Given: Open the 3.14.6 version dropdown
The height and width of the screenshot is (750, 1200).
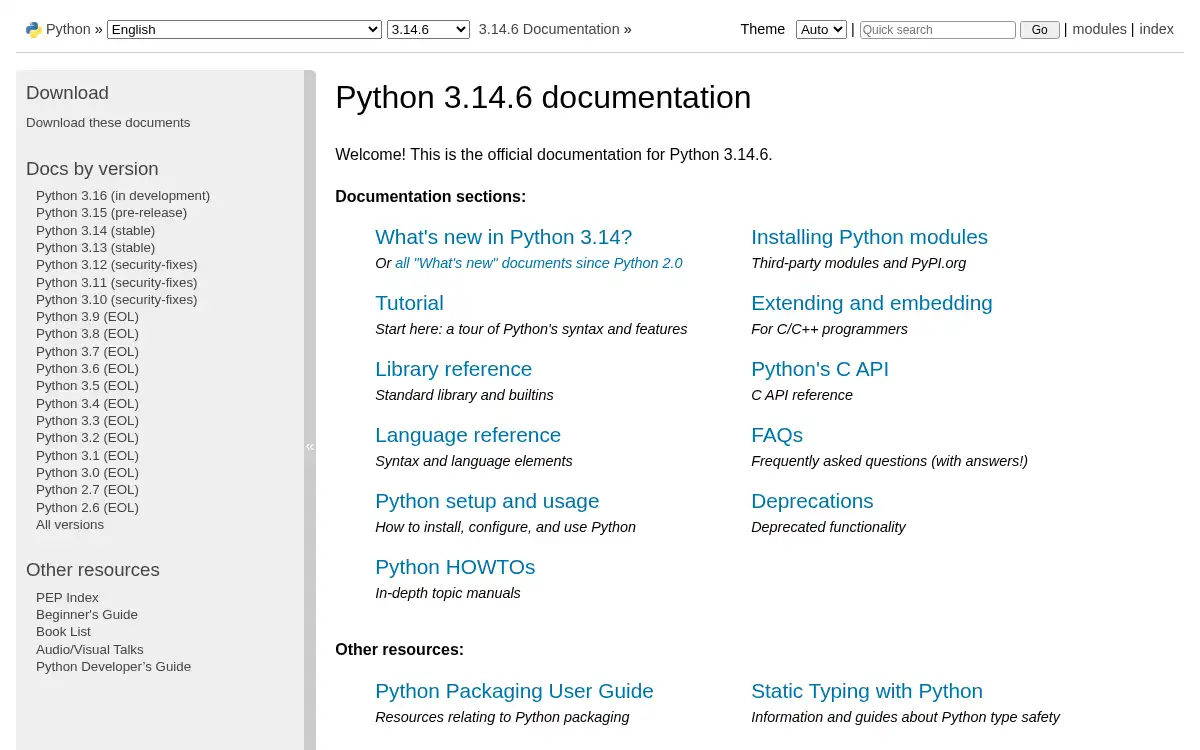Looking at the screenshot, I should pyautogui.click(x=428, y=30).
